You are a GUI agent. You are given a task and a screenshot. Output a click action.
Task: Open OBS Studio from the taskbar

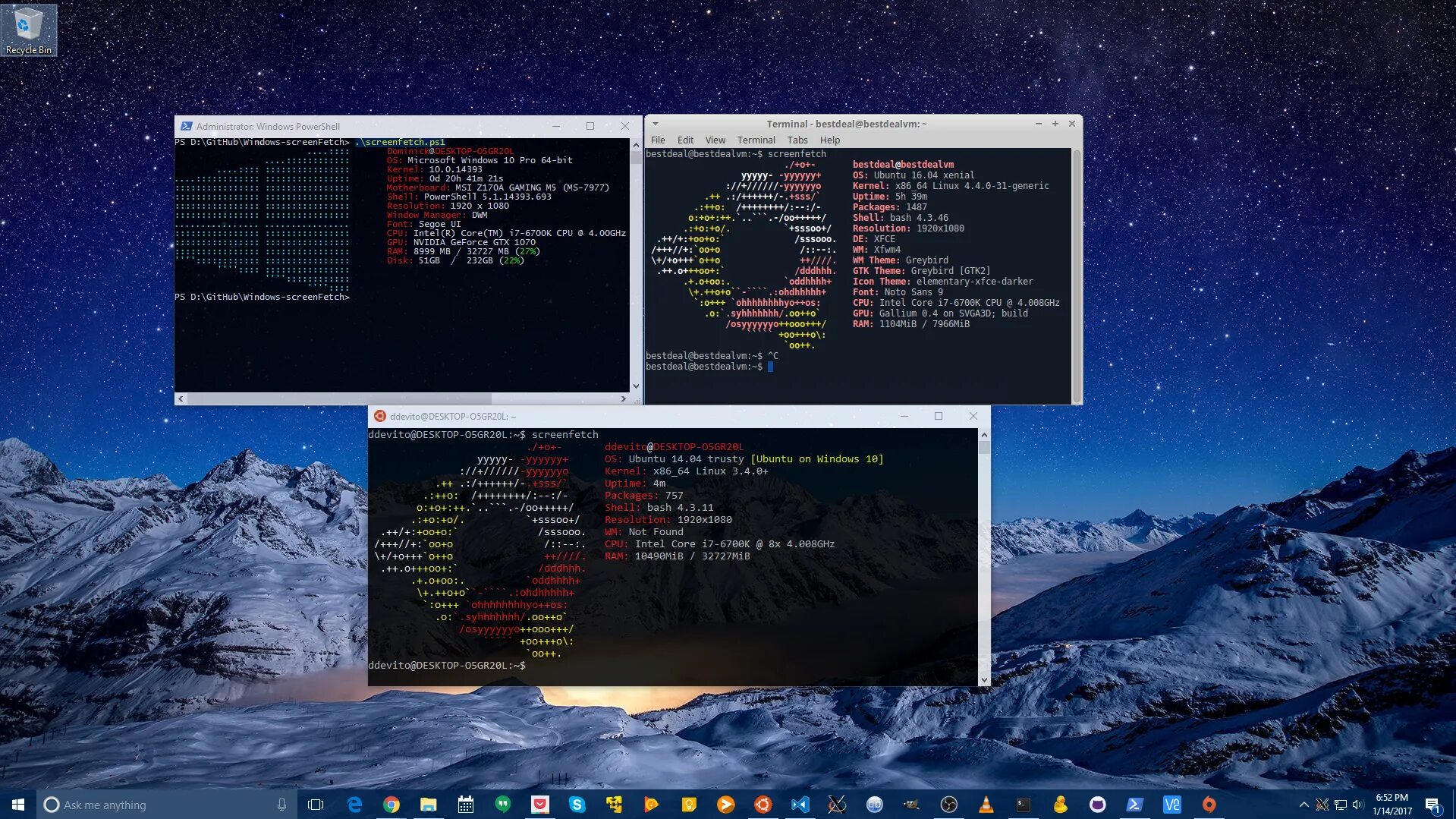tap(949, 805)
